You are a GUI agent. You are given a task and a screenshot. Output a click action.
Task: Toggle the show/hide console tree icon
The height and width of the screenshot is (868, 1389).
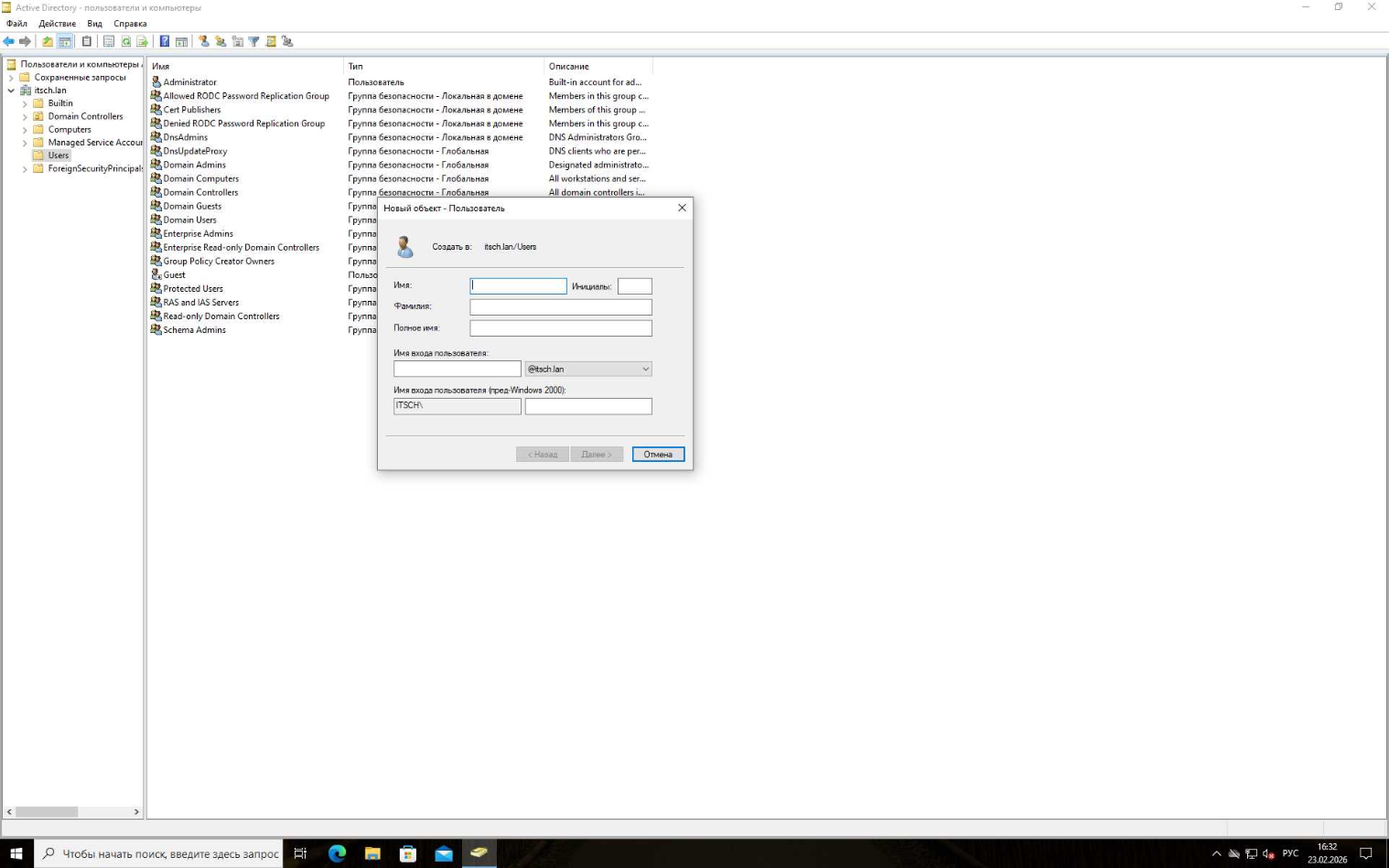(65, 41)
